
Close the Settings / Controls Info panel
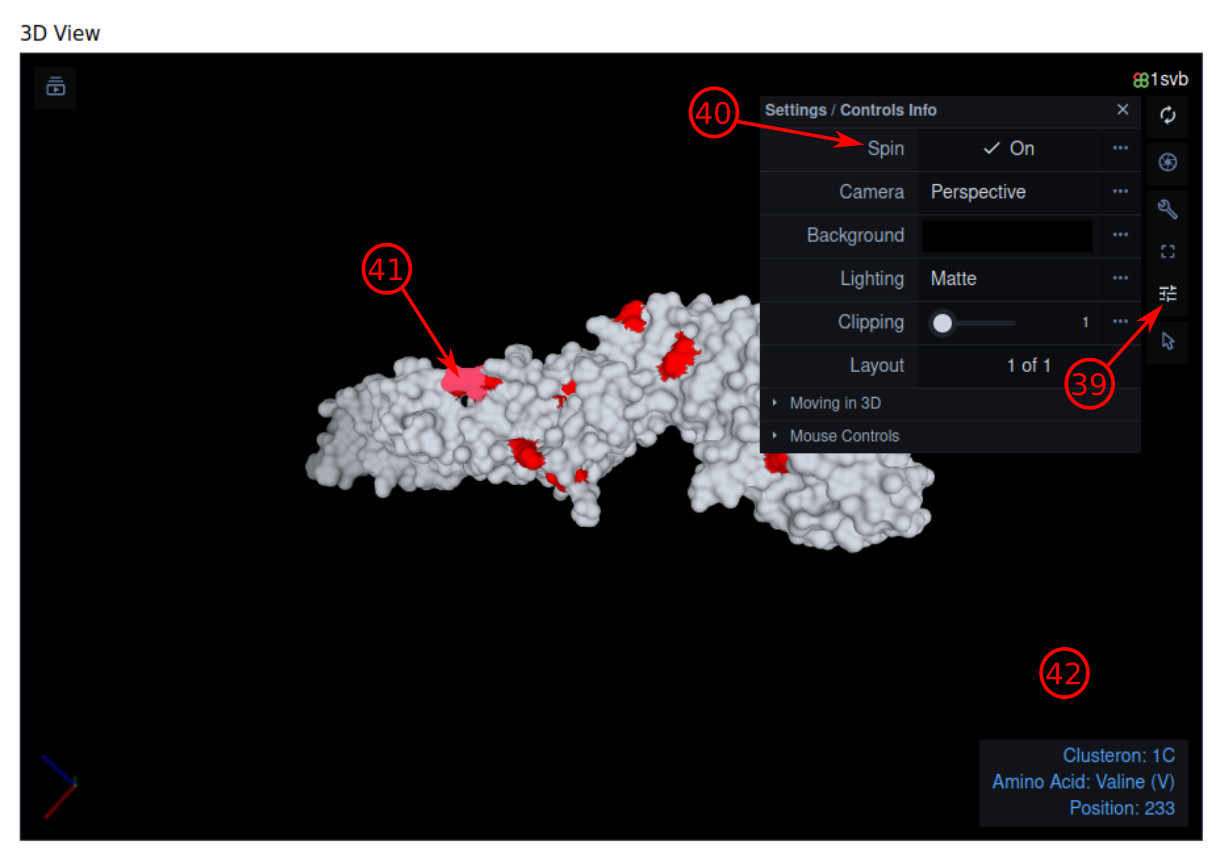coord(1123,110)
